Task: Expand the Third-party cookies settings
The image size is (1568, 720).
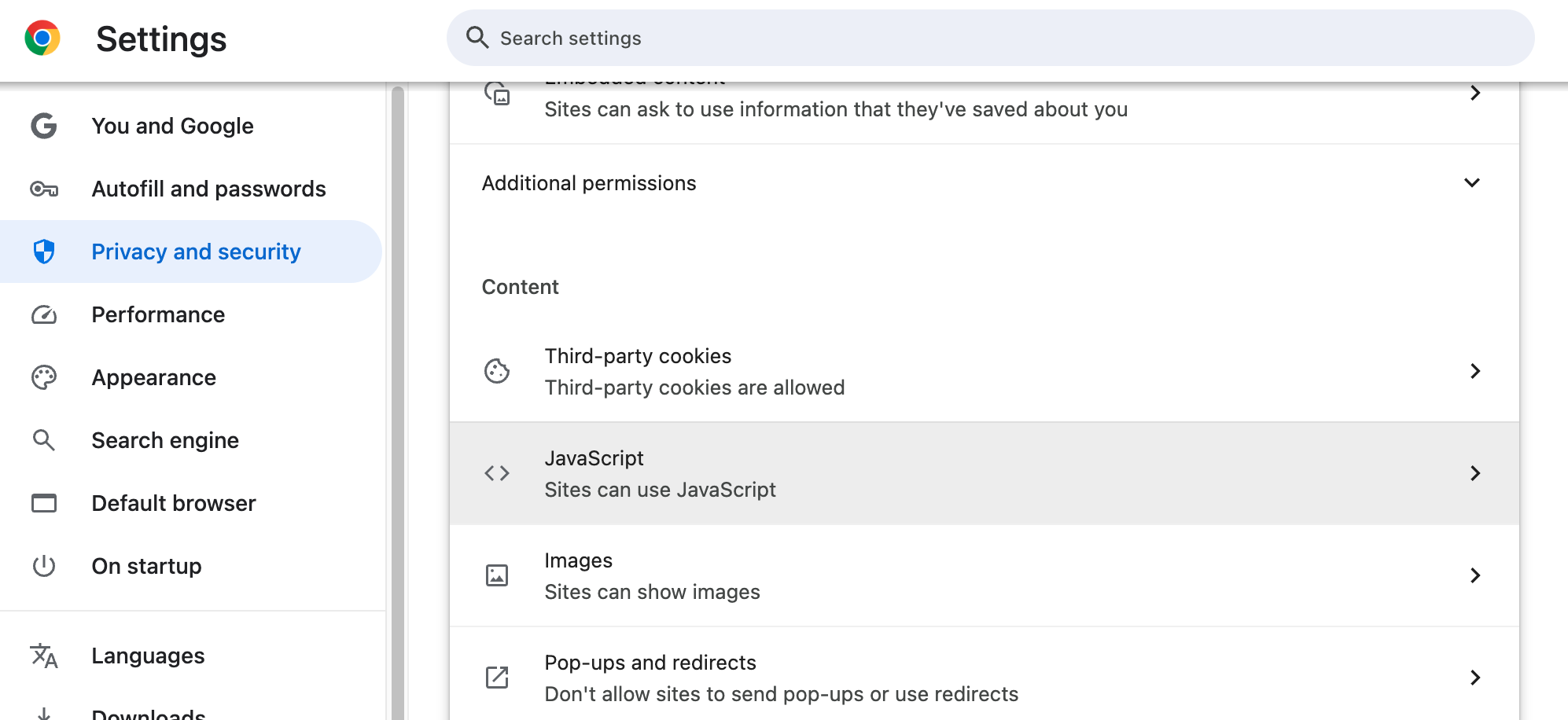Action: pos(1475,371)
